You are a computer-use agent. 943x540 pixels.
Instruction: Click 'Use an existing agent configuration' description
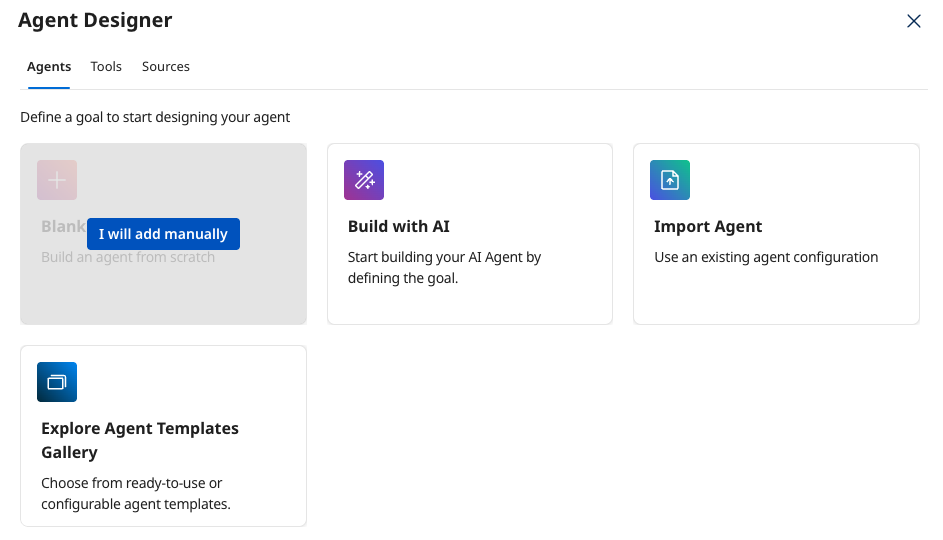pyautogui.click(x=766, y=257)
